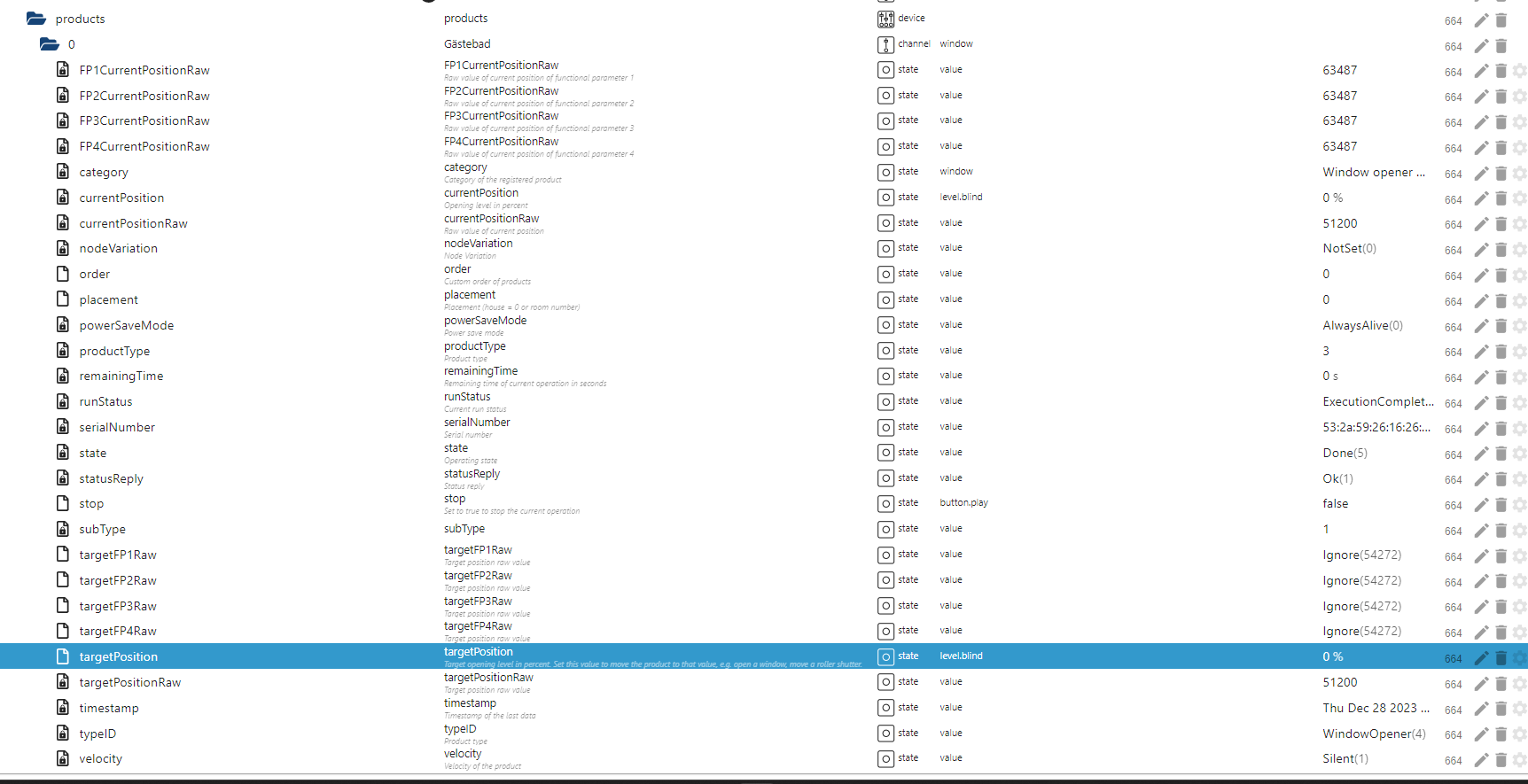Click the false value of stop
The height and width of the screenshot is (784, 1528).
1336,503
